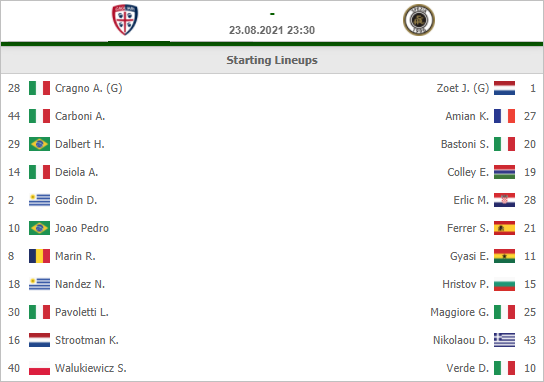The height and width of the screenshot is (382, 544).
Task: Click the Greek flag next to Nikolaou D.
Action: (x=504, y=340)
